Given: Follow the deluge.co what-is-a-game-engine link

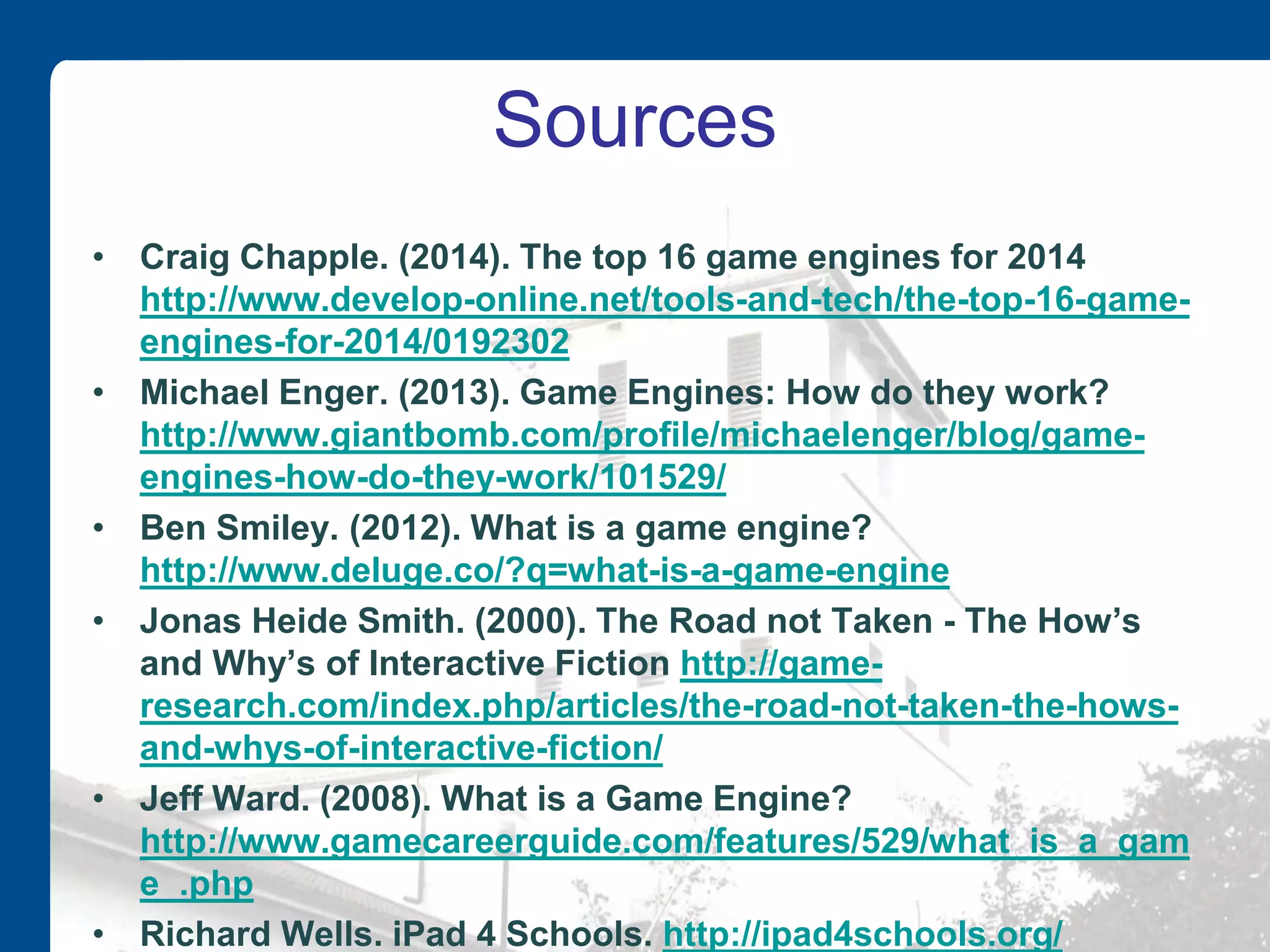Looking at the screenshot, I should (x=544, y=570).
